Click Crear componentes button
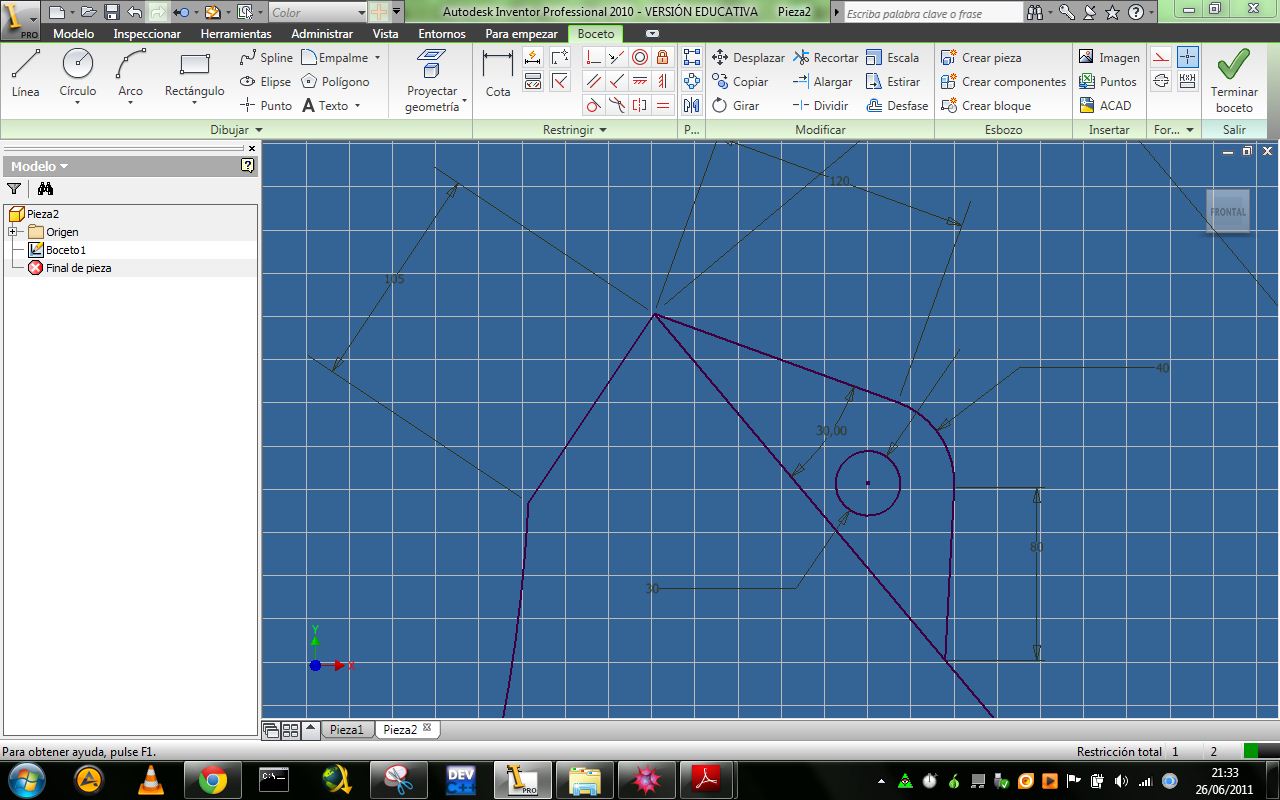1280x800 pixels. pyautogui.click(x=1003, y=82)
